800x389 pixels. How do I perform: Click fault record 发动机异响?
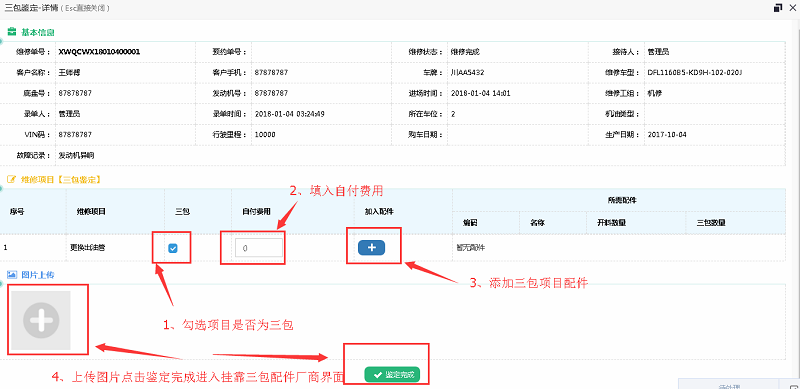(x=77, y=155)
